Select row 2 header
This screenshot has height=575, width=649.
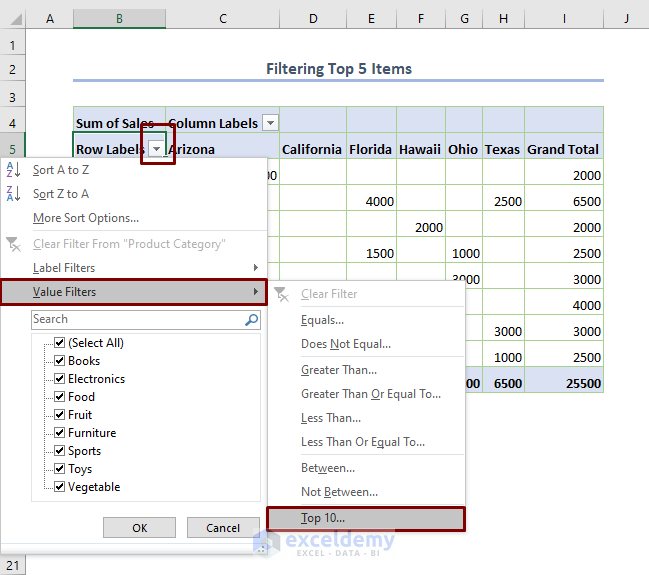pos(12,69)
